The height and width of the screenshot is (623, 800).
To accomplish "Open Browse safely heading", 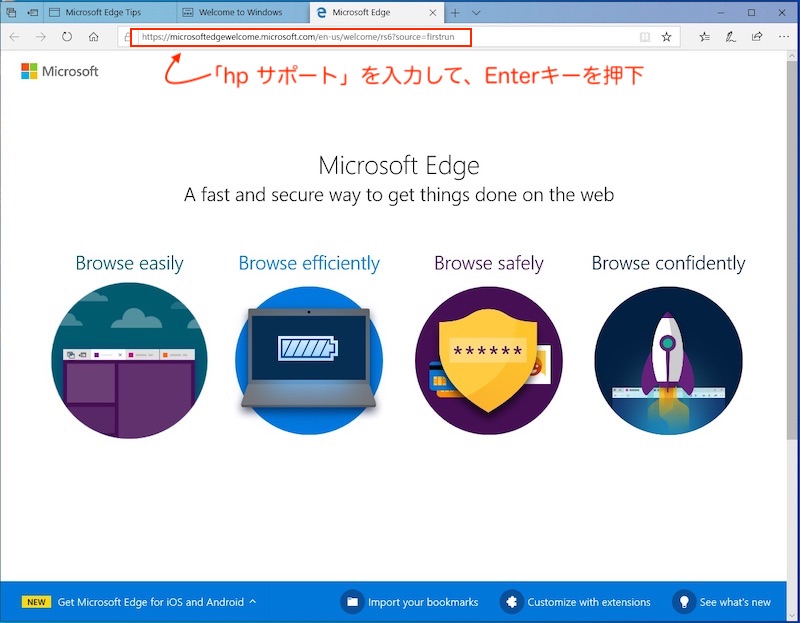I will [x=489, y=263].
